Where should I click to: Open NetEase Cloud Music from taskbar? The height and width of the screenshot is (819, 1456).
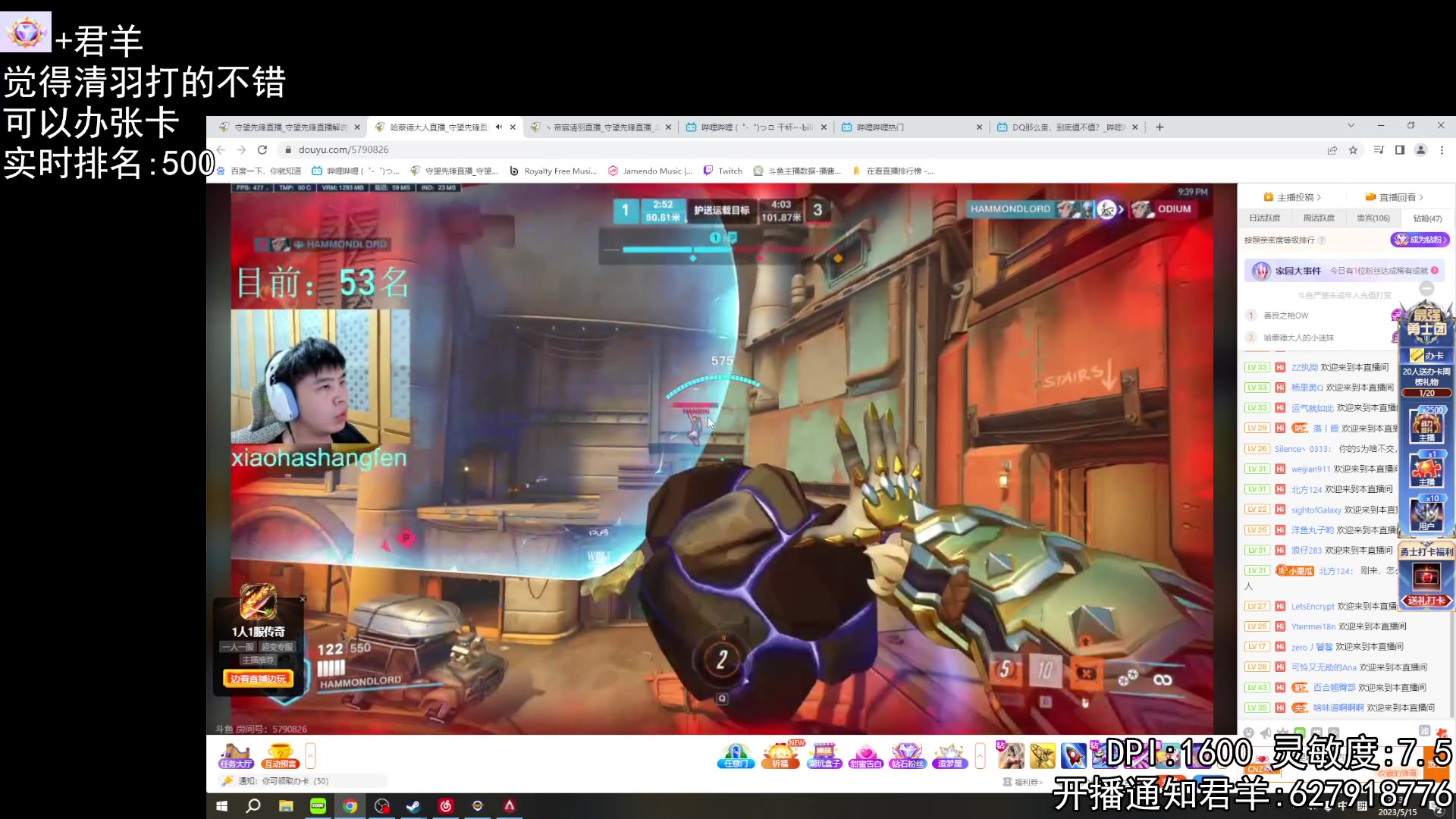tap(446, 806)
